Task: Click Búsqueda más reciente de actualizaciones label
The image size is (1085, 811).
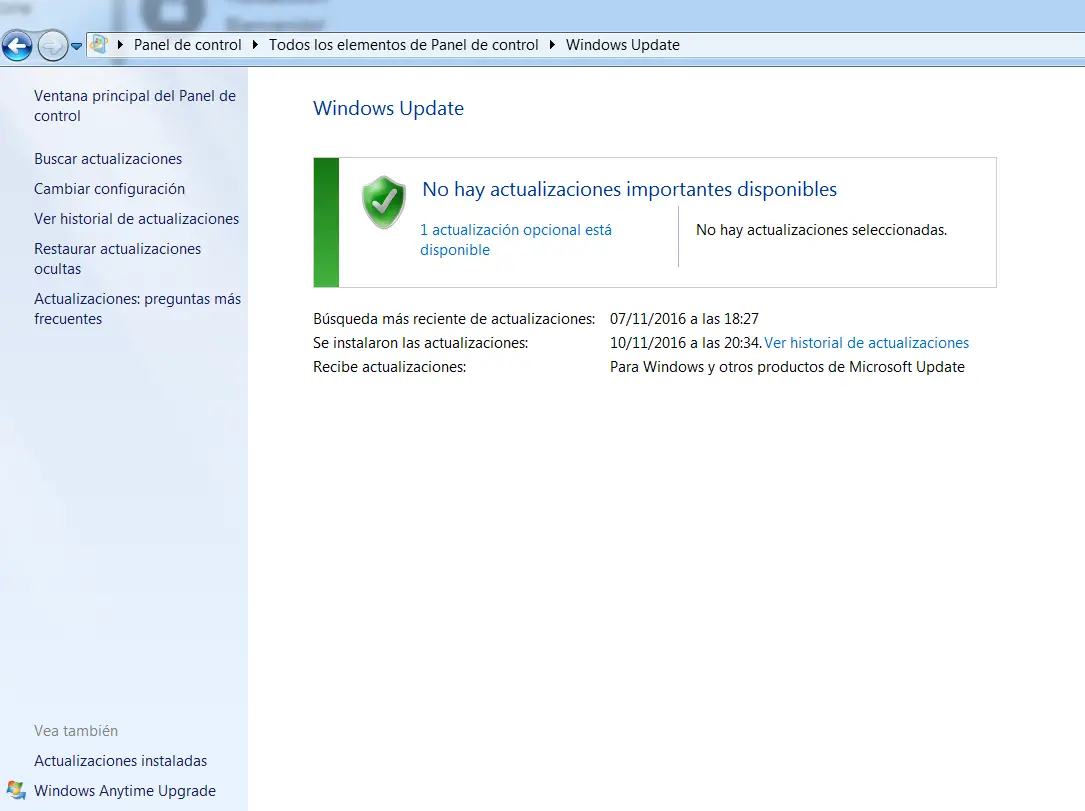Action: [x=454, y=319]
